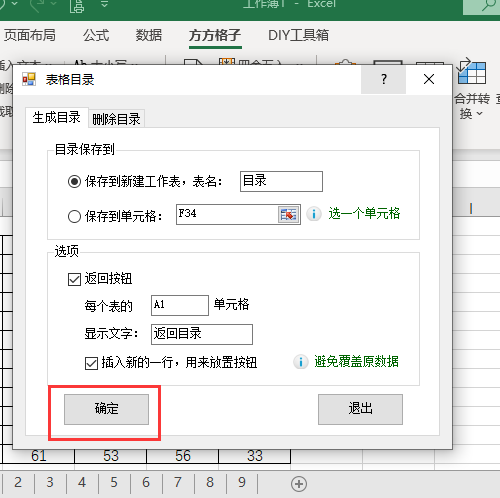Select the cell containing 53
Viewport: 500px width, 498px height.
pos(110,456)
